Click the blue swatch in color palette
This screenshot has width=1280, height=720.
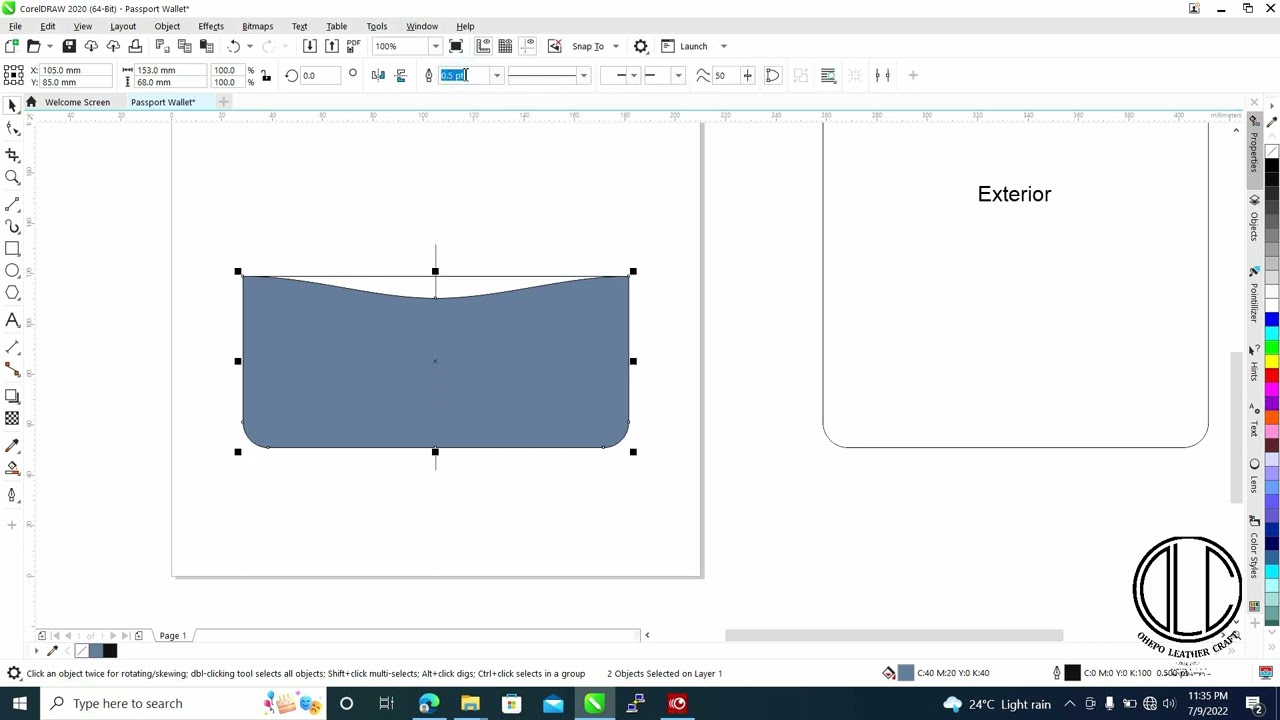[1271, 320]
